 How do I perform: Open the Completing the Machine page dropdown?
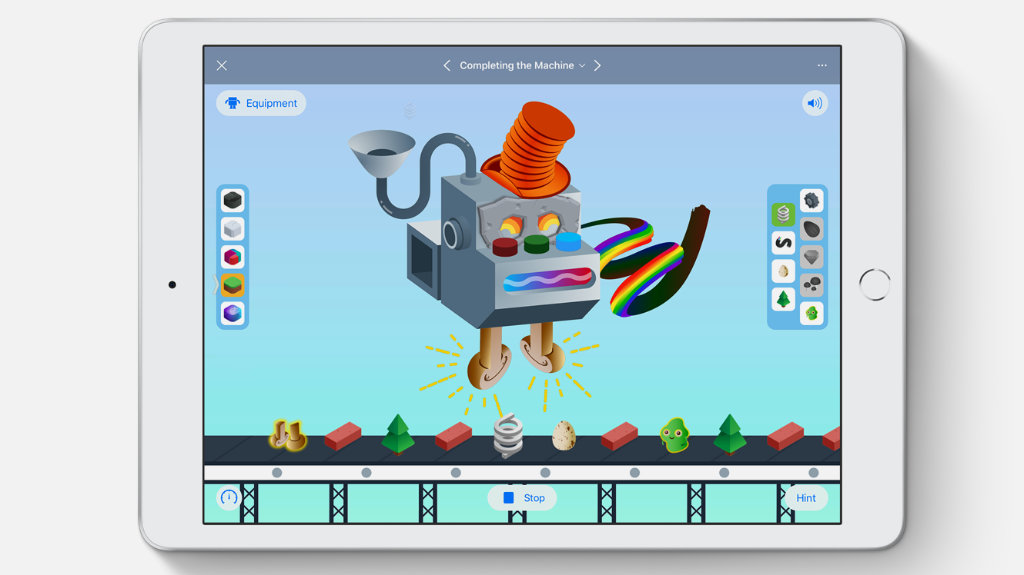coord(522,65)
